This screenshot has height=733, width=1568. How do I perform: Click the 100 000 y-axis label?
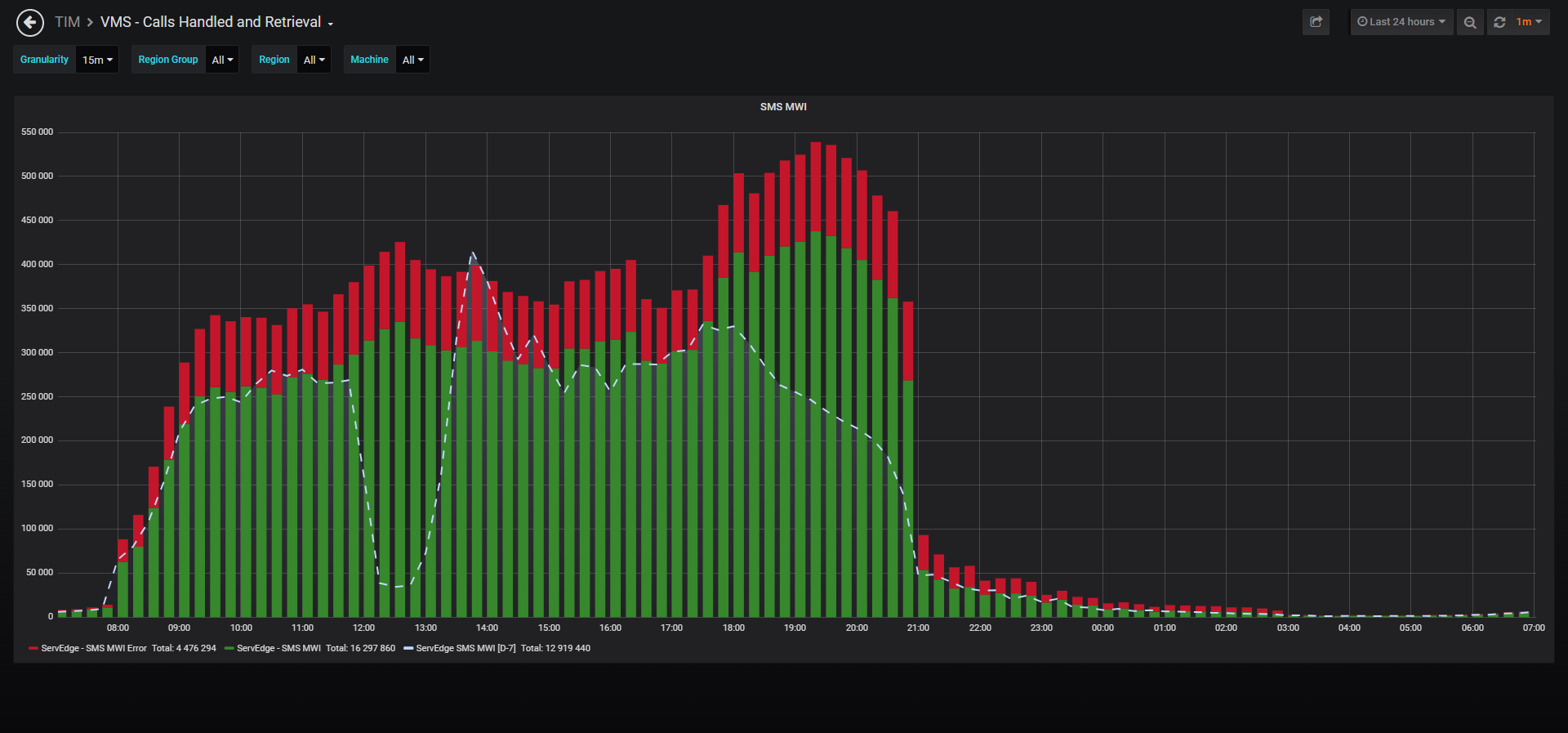pyautogui.click(x=37, y=529)
